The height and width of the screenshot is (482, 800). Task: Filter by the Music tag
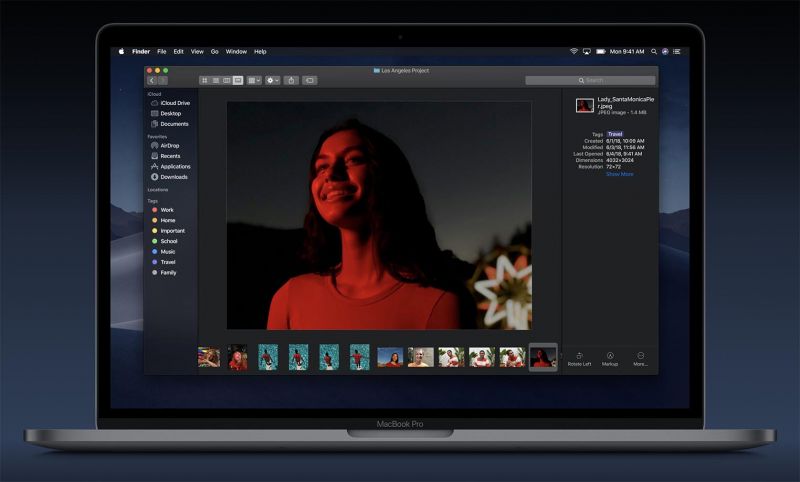[164, 252]
